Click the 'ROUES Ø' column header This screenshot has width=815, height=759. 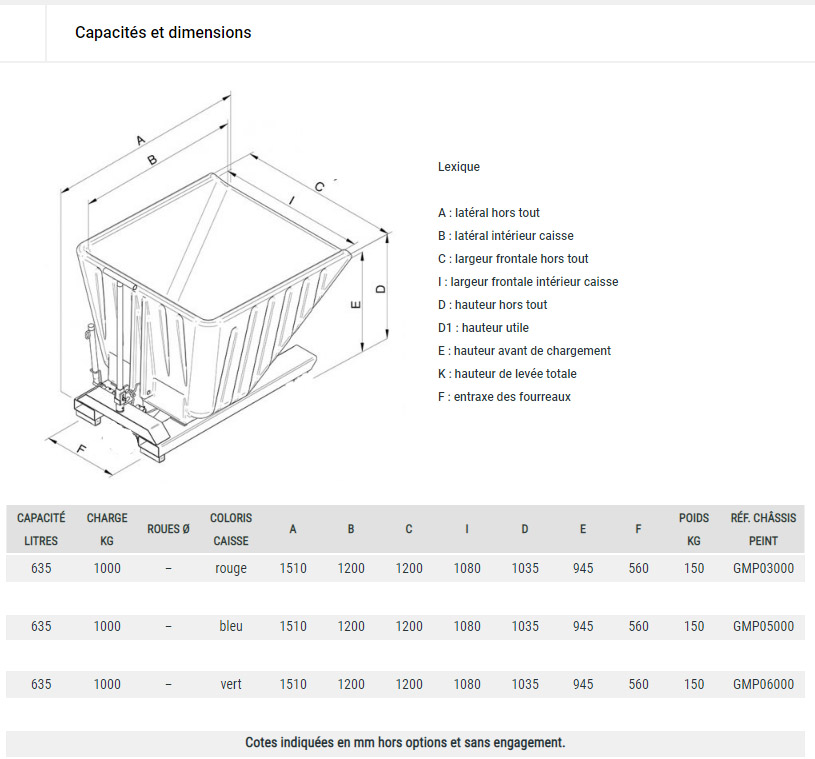point(168,529)
